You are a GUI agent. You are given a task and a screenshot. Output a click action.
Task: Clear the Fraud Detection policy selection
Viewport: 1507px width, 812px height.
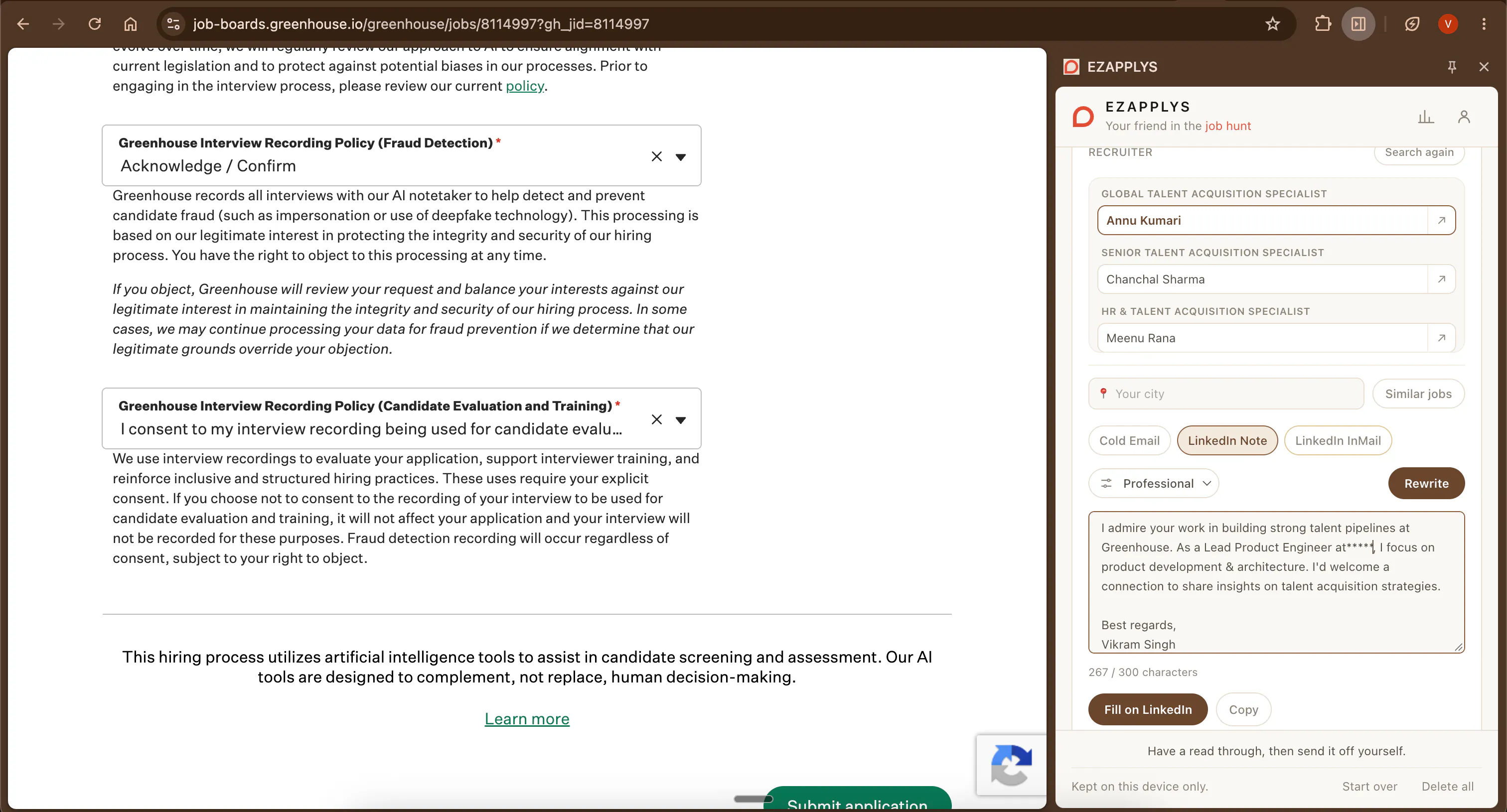(x=656, y=156)
